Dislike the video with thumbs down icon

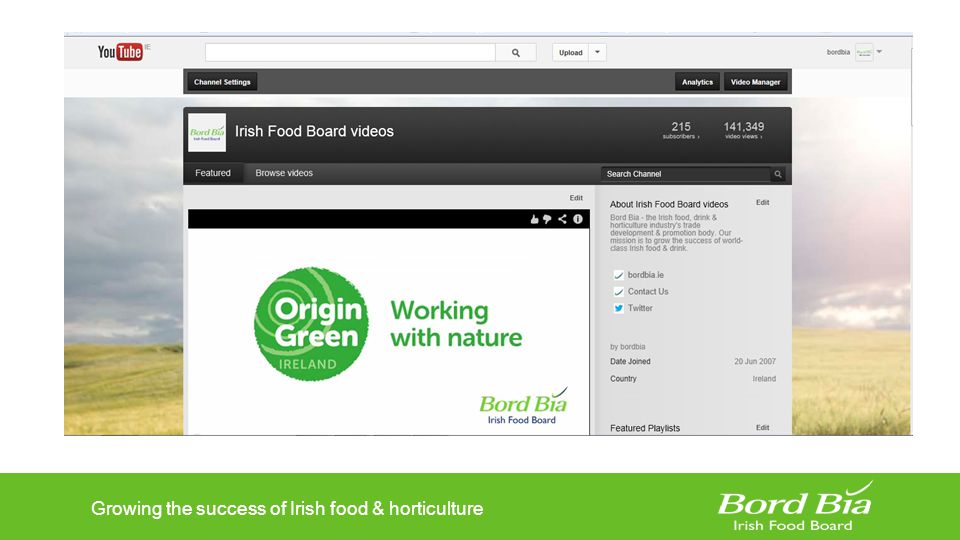tap(547, 219)
